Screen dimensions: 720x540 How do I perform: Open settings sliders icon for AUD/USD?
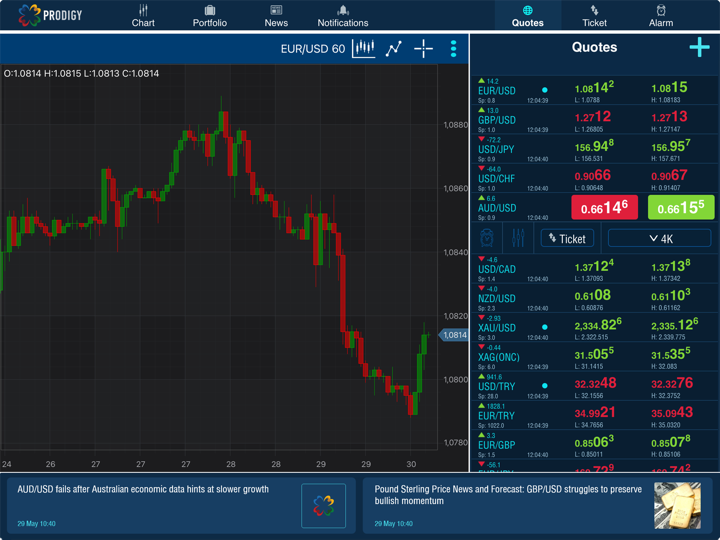tap(518, 238)
